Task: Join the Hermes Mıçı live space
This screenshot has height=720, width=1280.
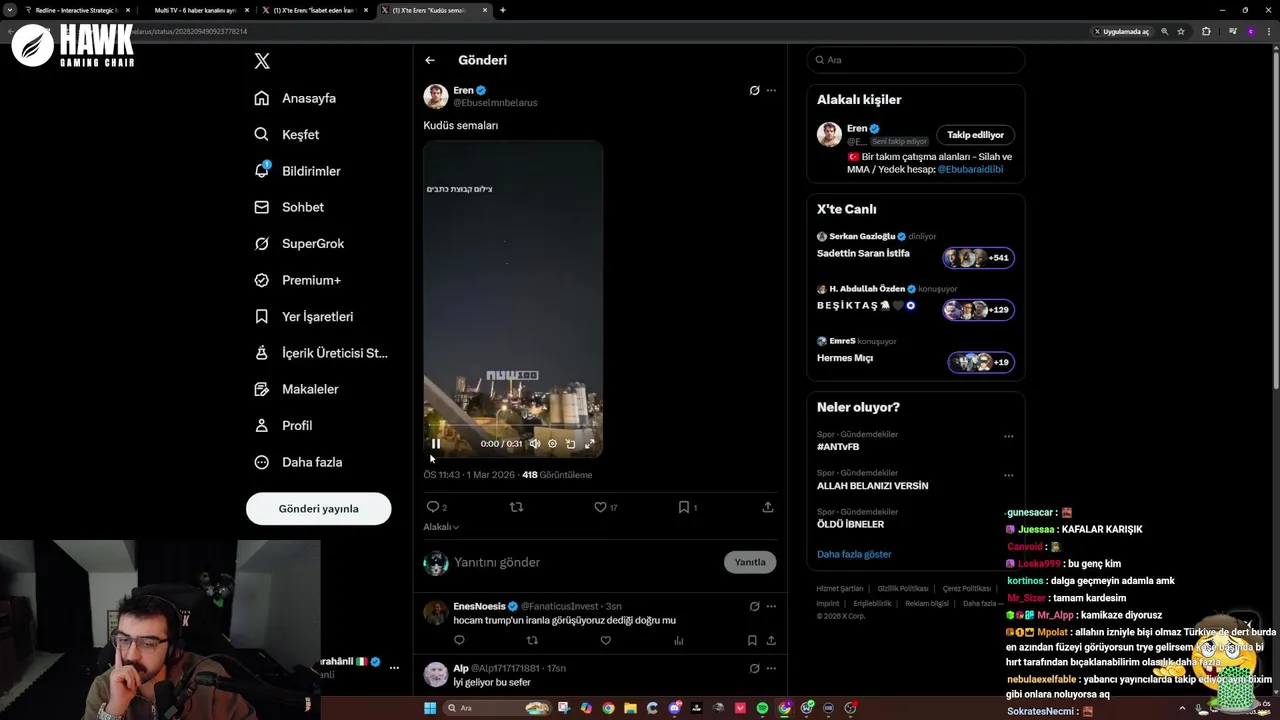Action: click(981, 362)
